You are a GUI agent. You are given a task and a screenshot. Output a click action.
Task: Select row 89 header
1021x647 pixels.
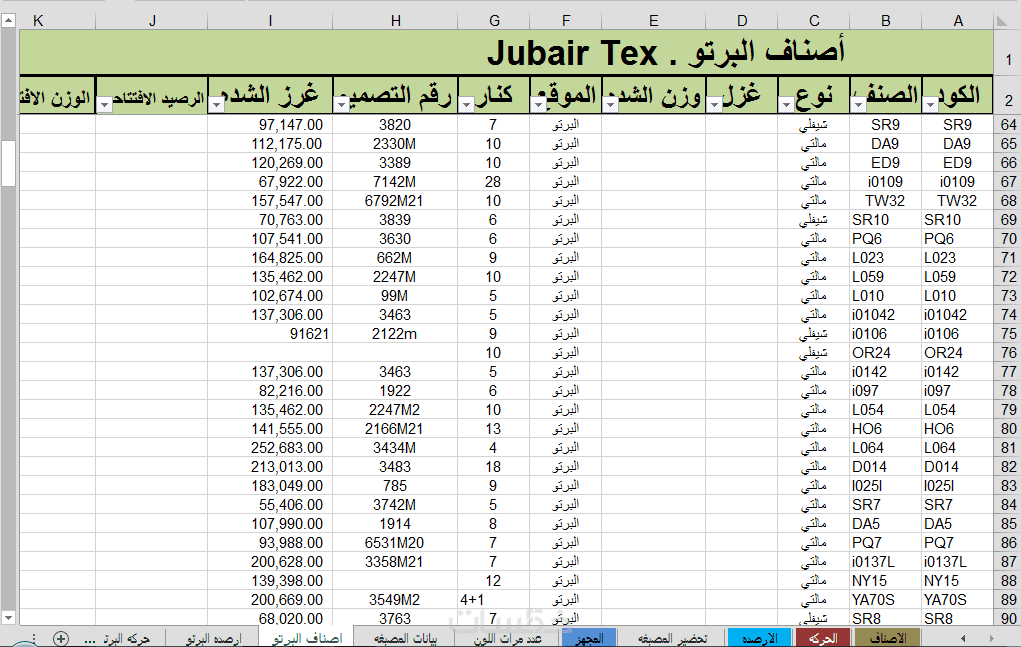[1008, 599]
